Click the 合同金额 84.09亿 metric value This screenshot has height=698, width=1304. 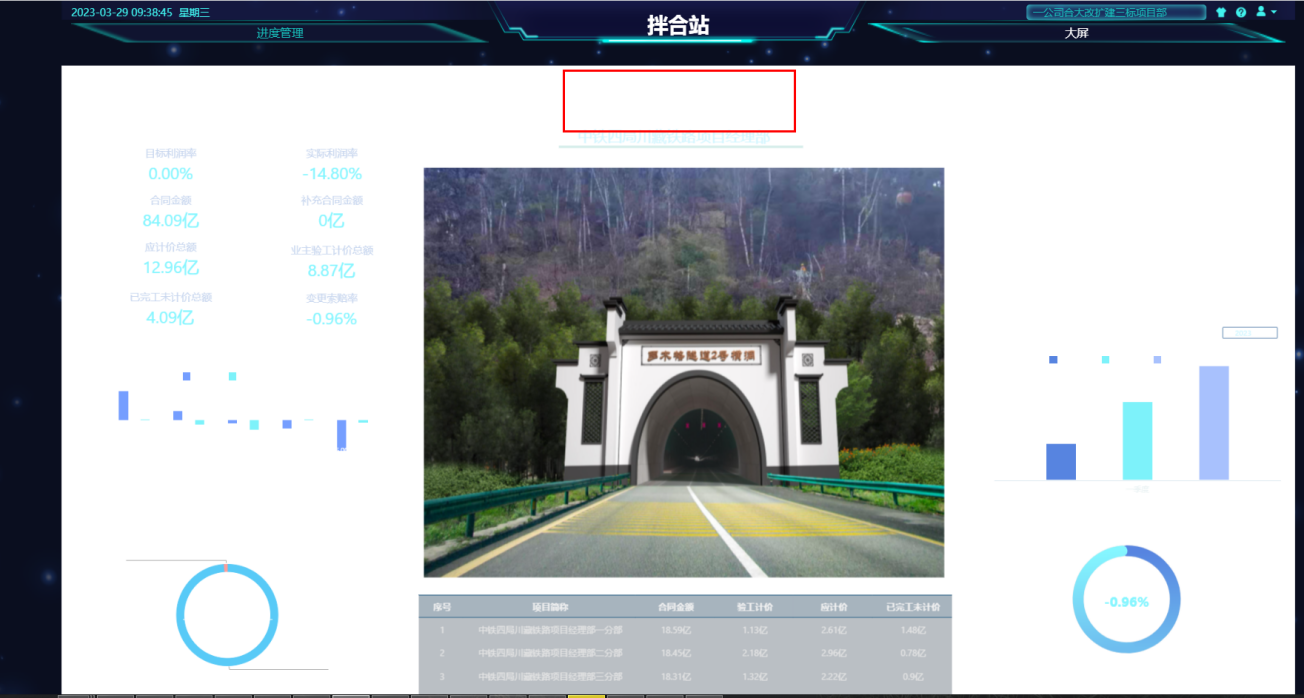tap(169, 222)
